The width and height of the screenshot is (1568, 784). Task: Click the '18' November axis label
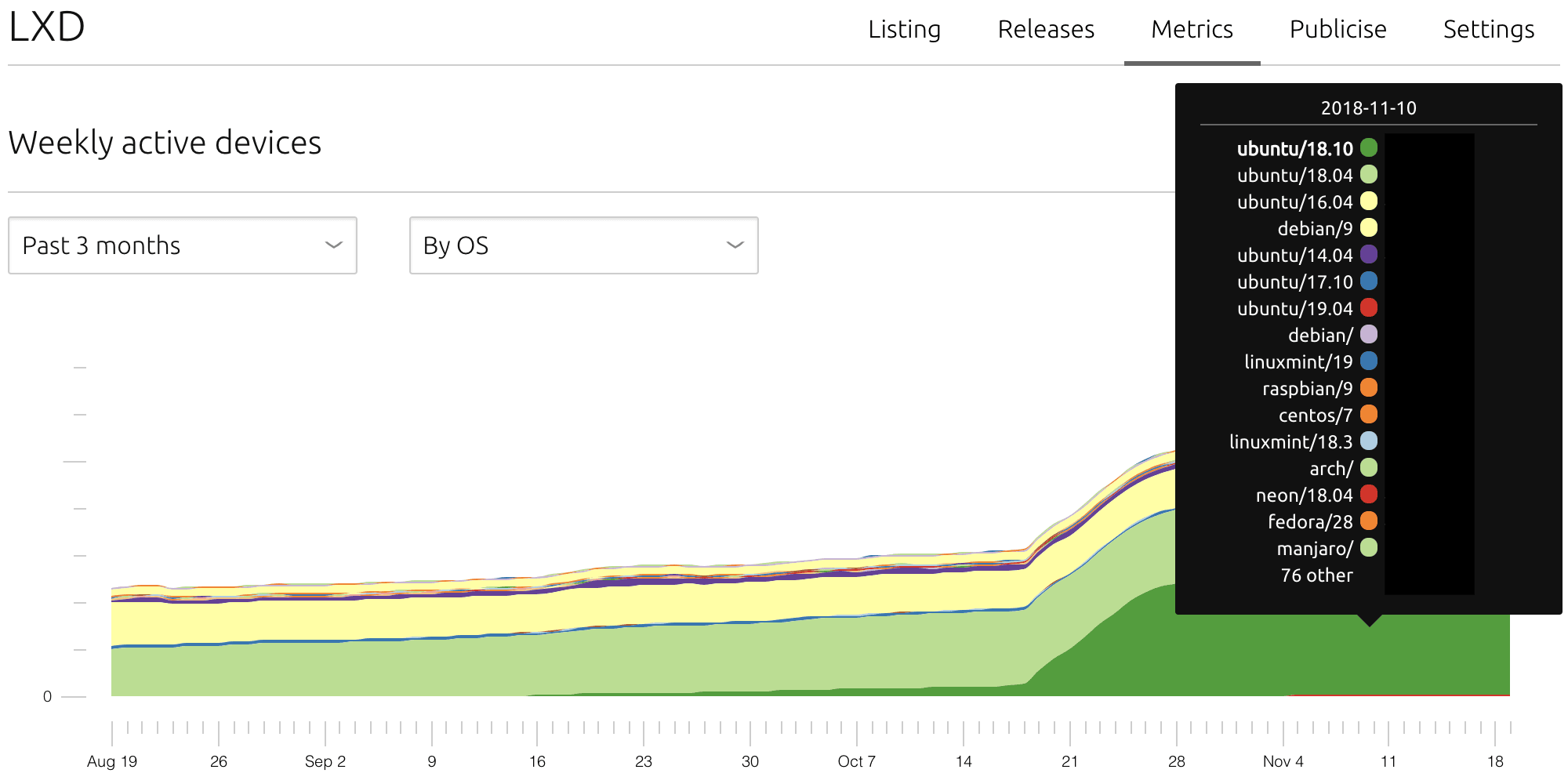[1496, 761]
